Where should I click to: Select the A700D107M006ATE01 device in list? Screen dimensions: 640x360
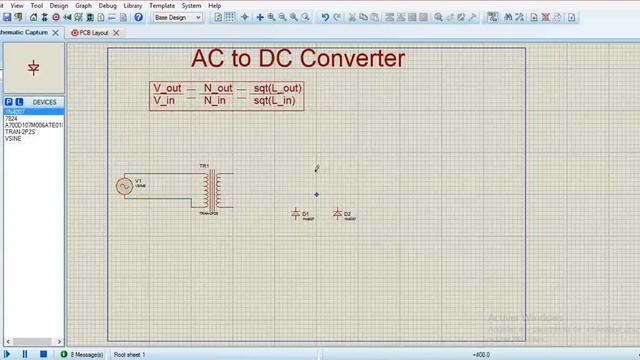pos(34,125)
